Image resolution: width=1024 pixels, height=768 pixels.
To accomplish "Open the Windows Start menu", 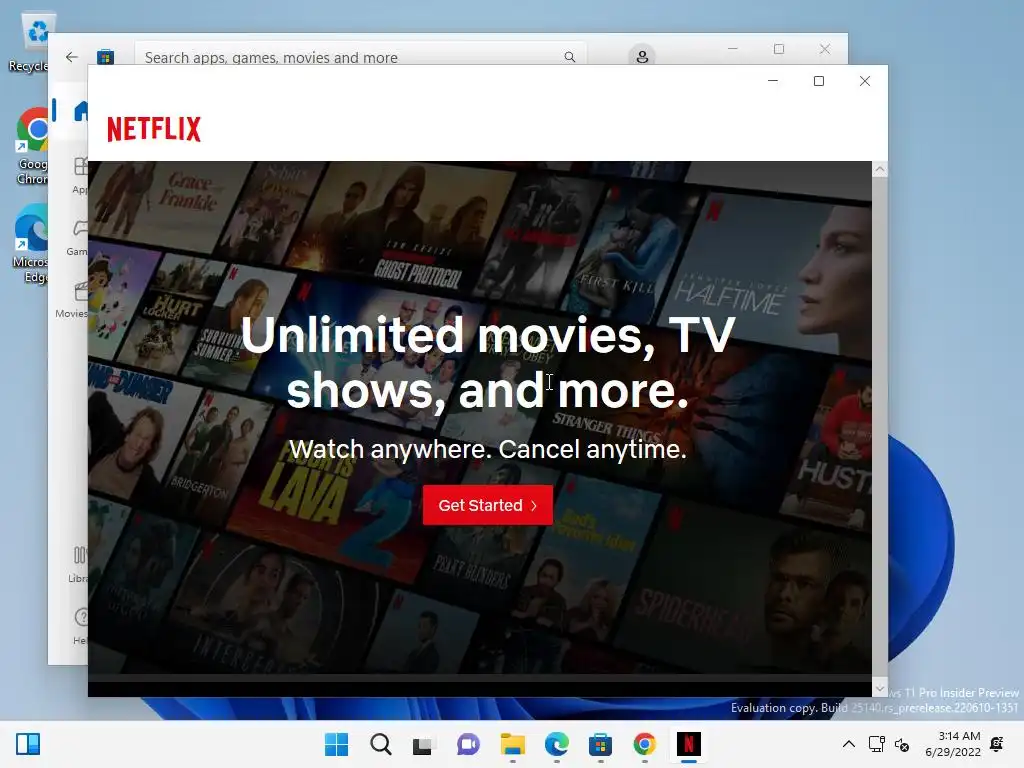I will click(x=336, y=744).
